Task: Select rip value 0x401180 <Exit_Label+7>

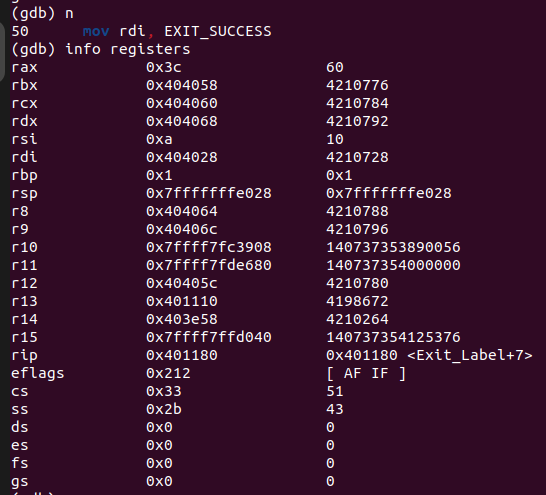Action: pos(429,355)
